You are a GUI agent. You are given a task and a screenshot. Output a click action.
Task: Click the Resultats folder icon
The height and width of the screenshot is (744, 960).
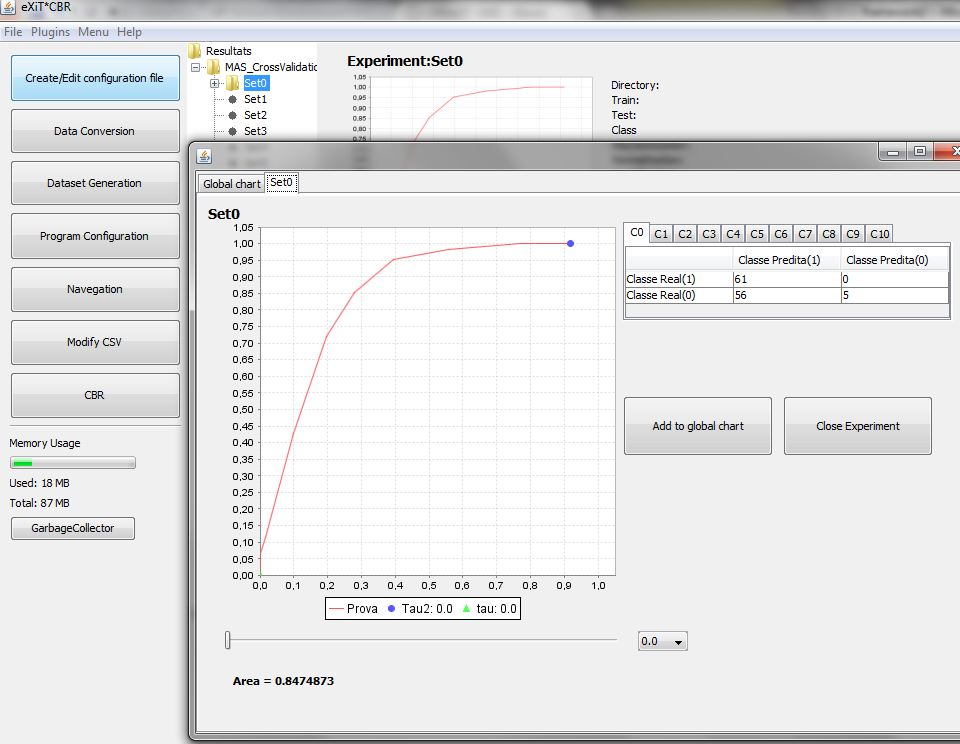[x=195, y=51]
